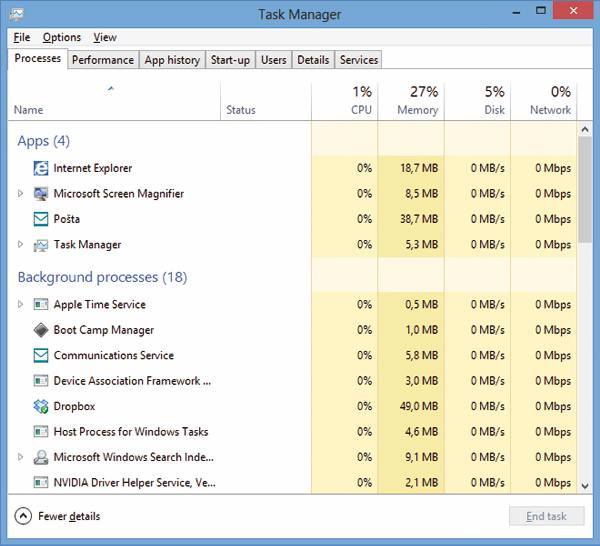
Task: Click the Host Process for Windows Tasks icon
Action: click(41, 432)
